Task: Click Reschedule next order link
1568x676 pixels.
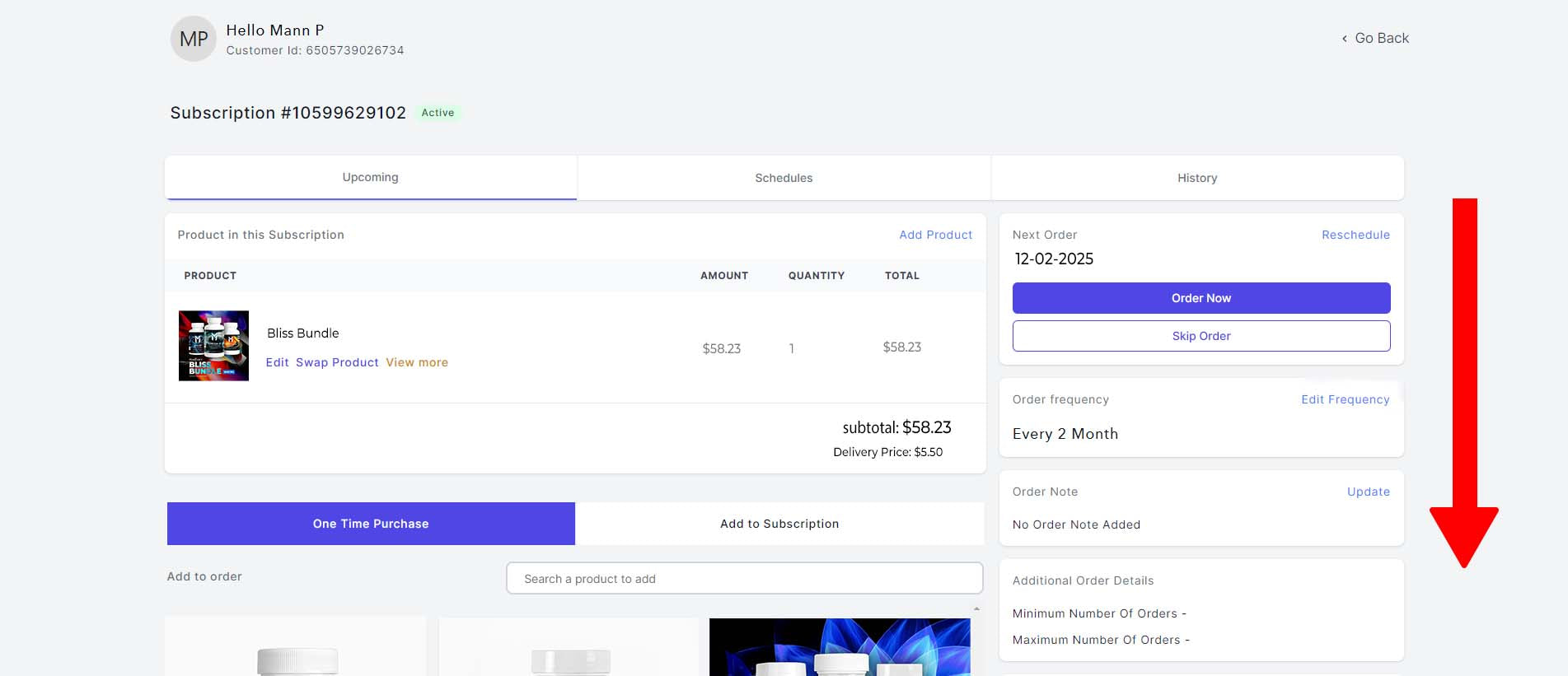Action: pos(1355,235)
